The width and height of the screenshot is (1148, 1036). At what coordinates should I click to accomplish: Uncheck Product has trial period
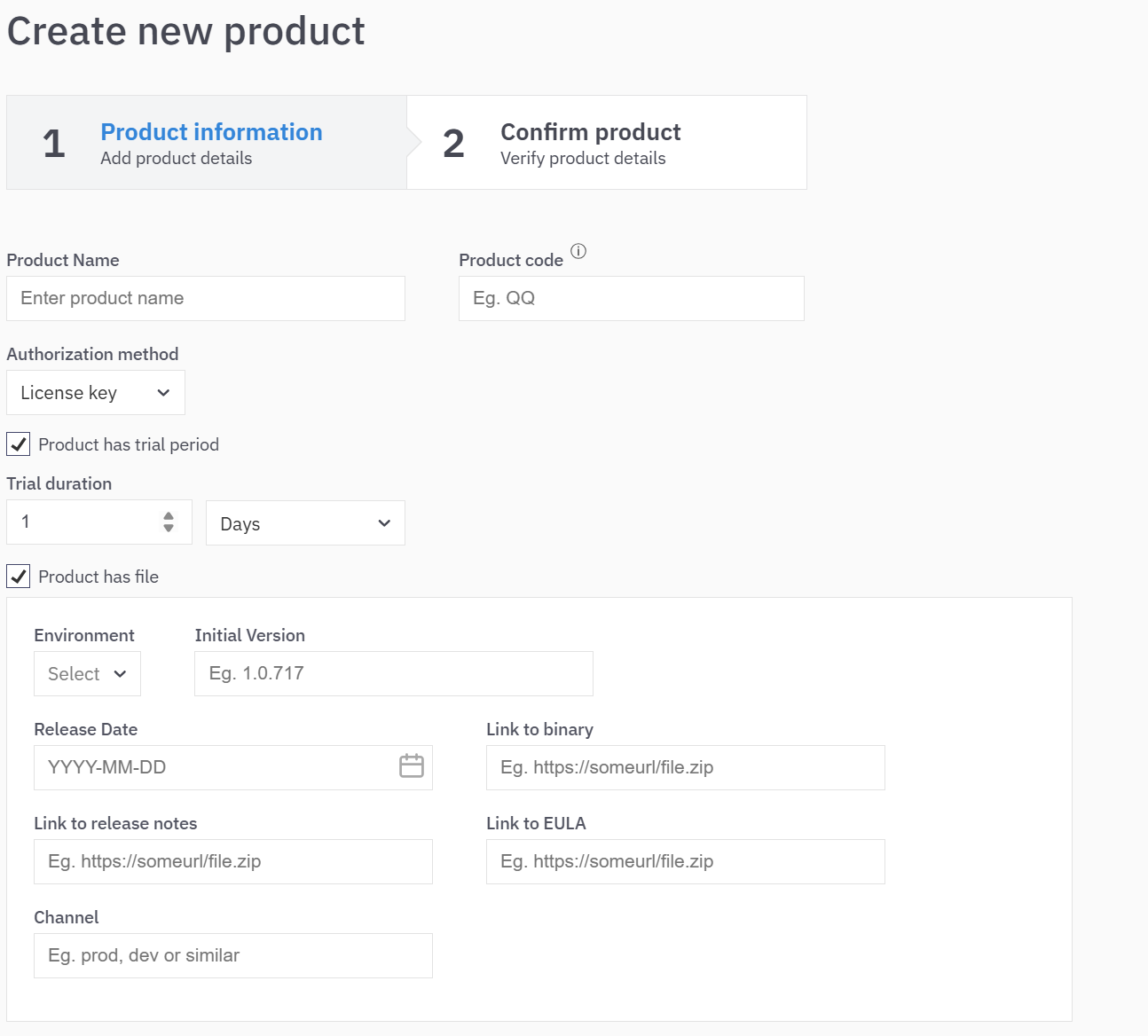pos(19,444)
